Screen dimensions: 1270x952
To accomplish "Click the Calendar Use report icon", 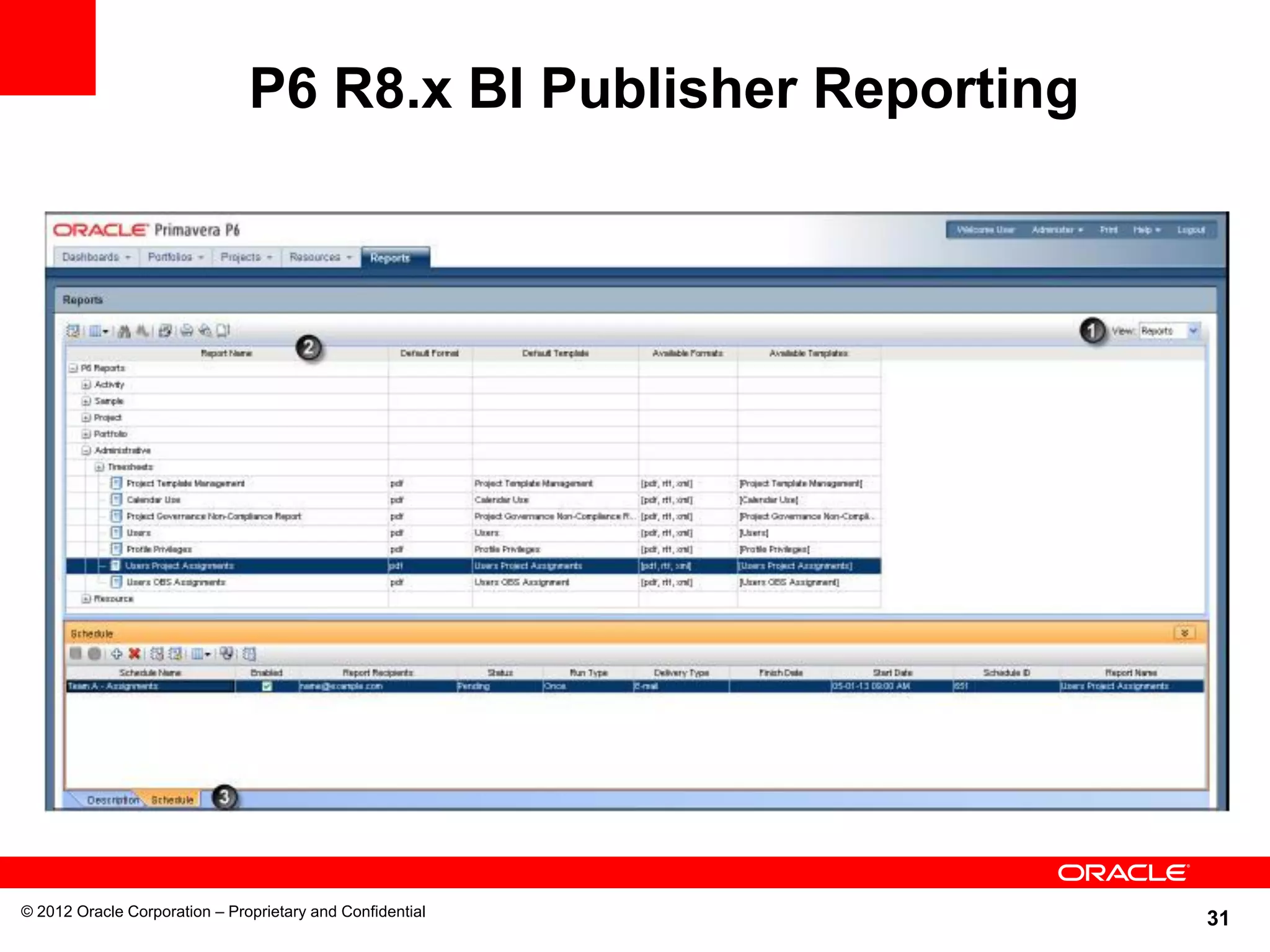I will 116,500.
